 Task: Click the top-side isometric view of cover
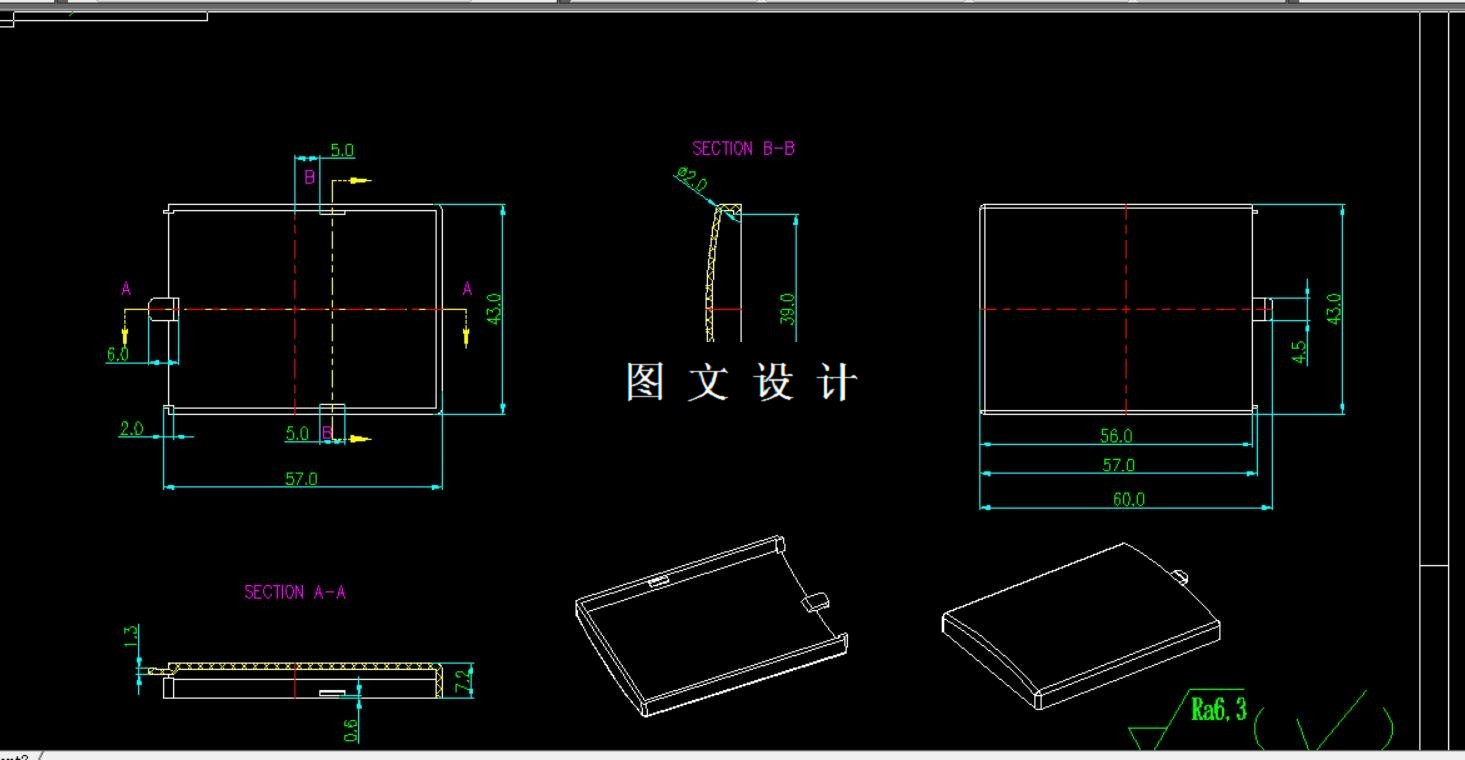pyautogui.click(x=1081, y=626)
